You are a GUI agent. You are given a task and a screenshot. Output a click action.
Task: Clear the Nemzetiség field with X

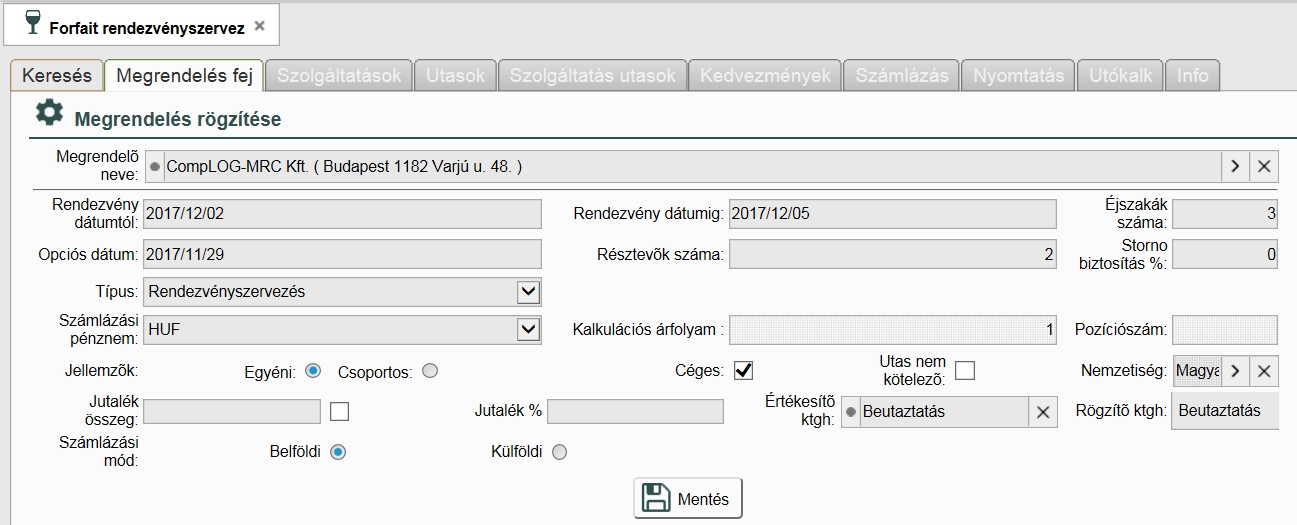tap(1264, 371)
